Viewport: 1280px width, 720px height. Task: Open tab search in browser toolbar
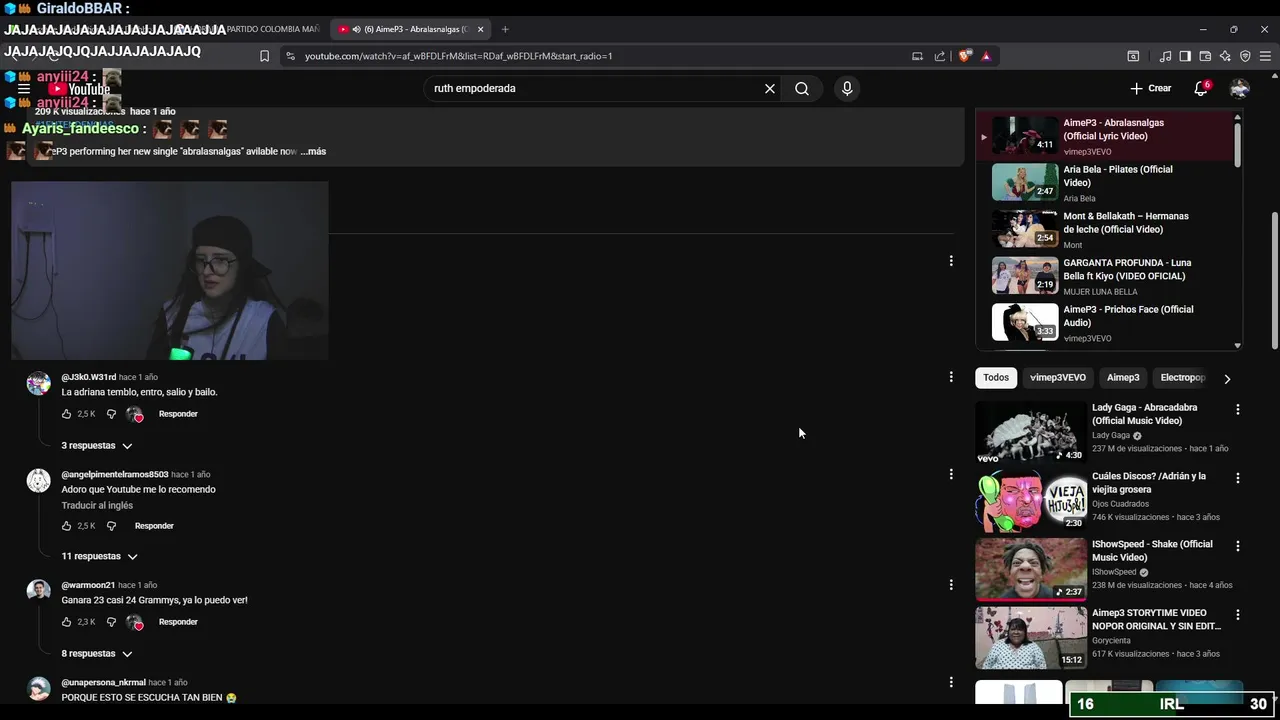pyautogui.click(x=1133, y=56)
